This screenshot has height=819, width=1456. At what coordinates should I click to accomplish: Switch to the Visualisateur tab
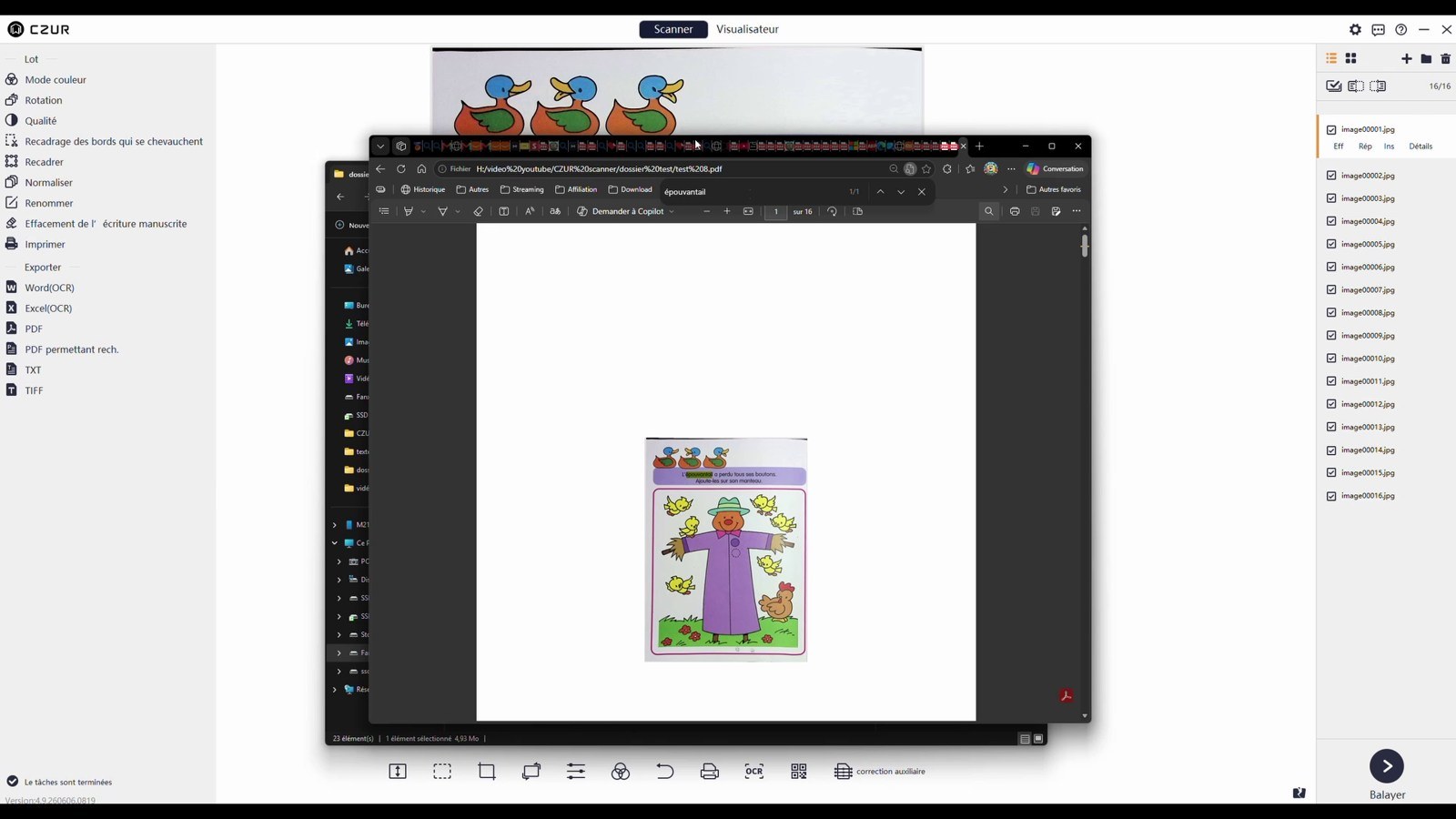(747, 29)
